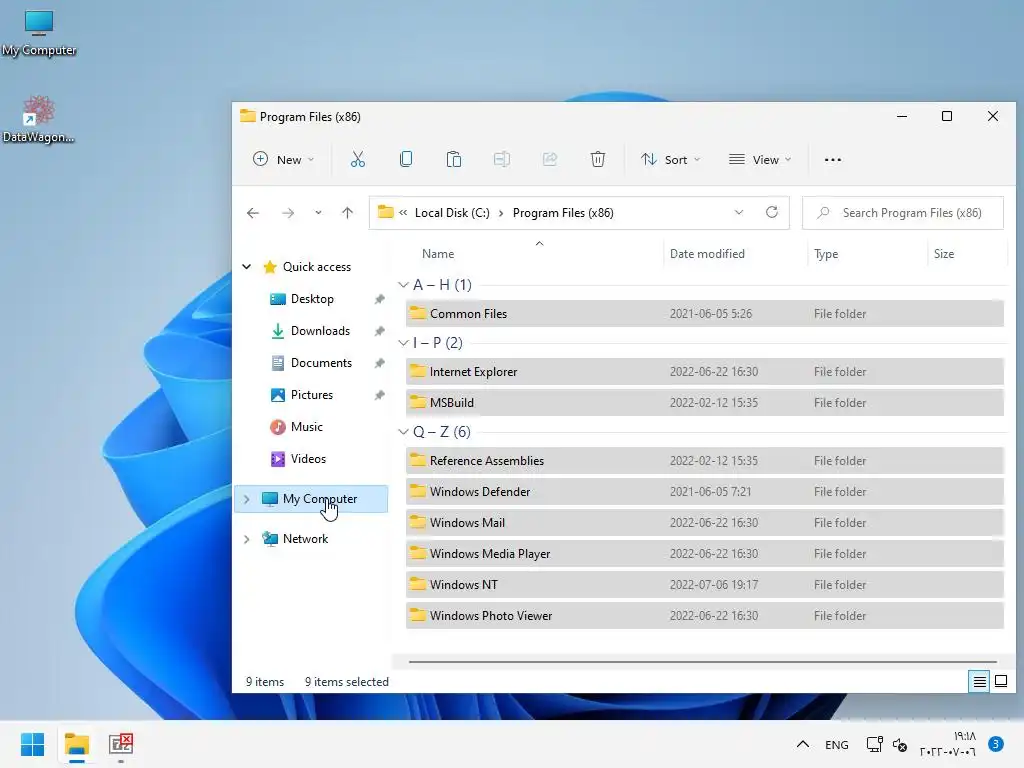This screenshot has height=768, width=1024.
Task: Open the New dropdown menu
Action: tap(283, 159)
